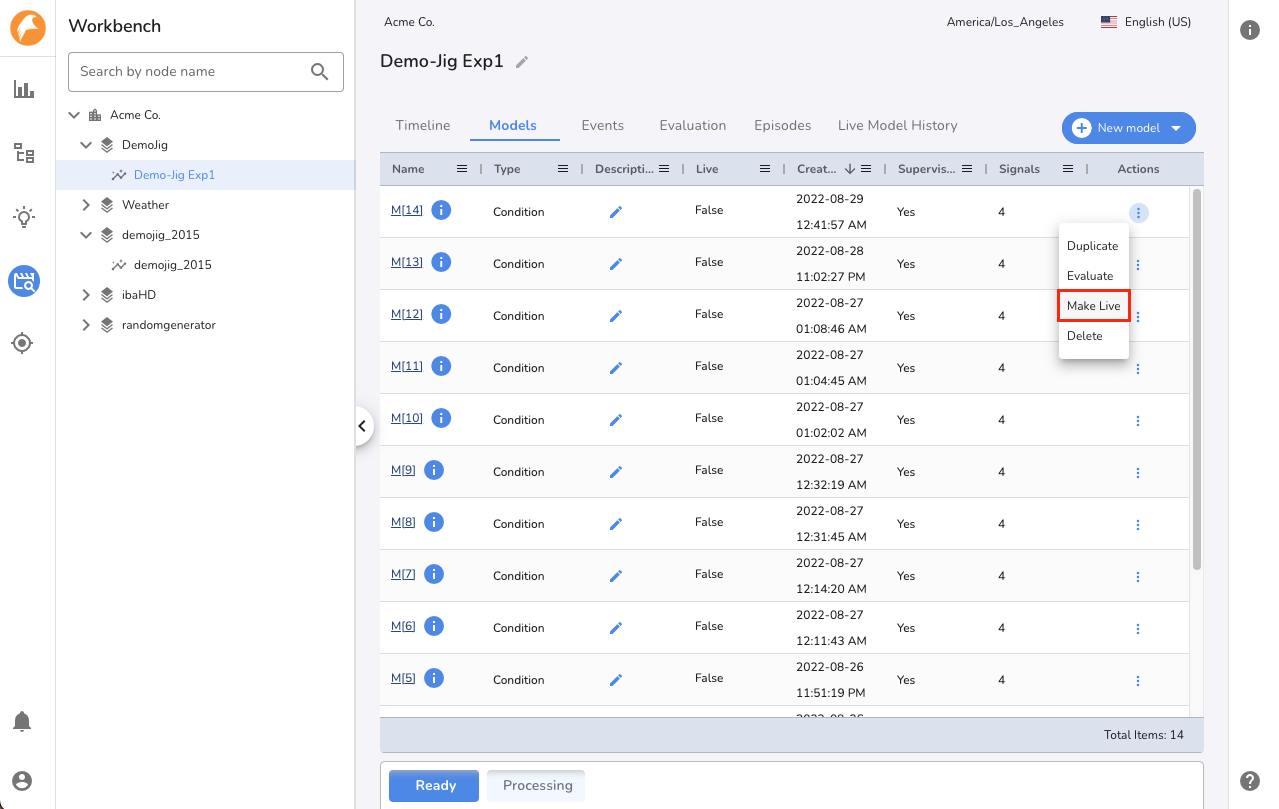Click the search magnifier icon
Screen dimensions: 1279x809
(320, 71)
